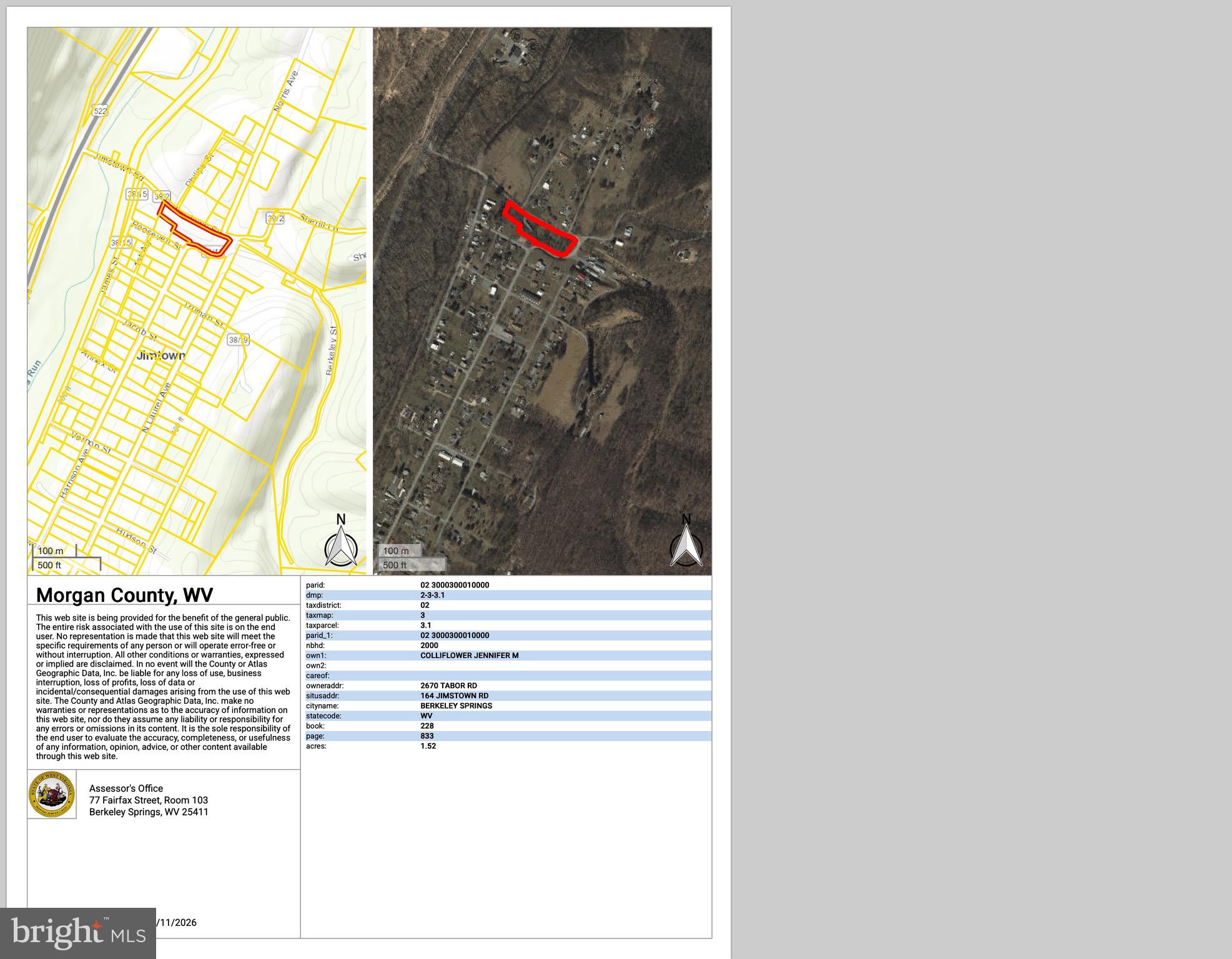Click the 38/15 route shield near Jimstown Rd

pyautogui.click(x=137, y=194)
